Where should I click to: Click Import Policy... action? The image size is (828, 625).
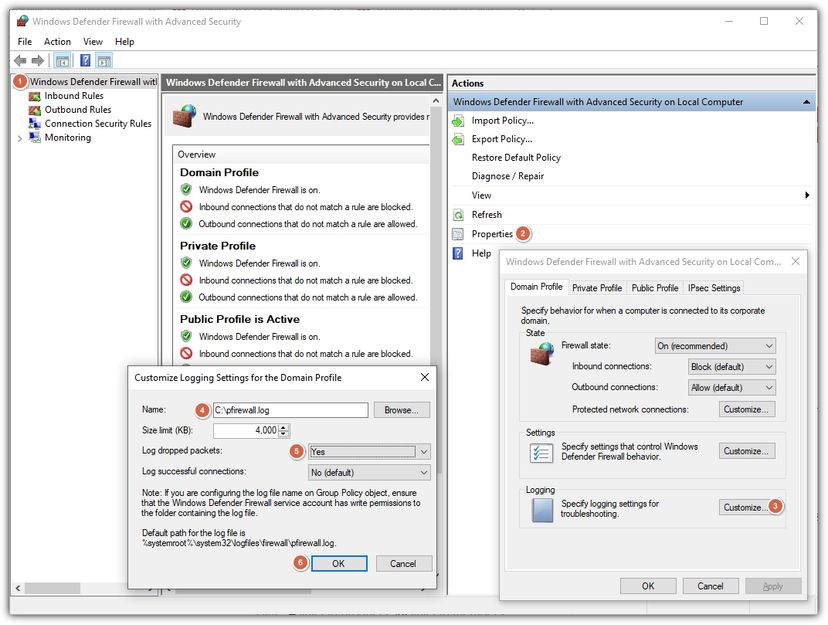[502, 120]
